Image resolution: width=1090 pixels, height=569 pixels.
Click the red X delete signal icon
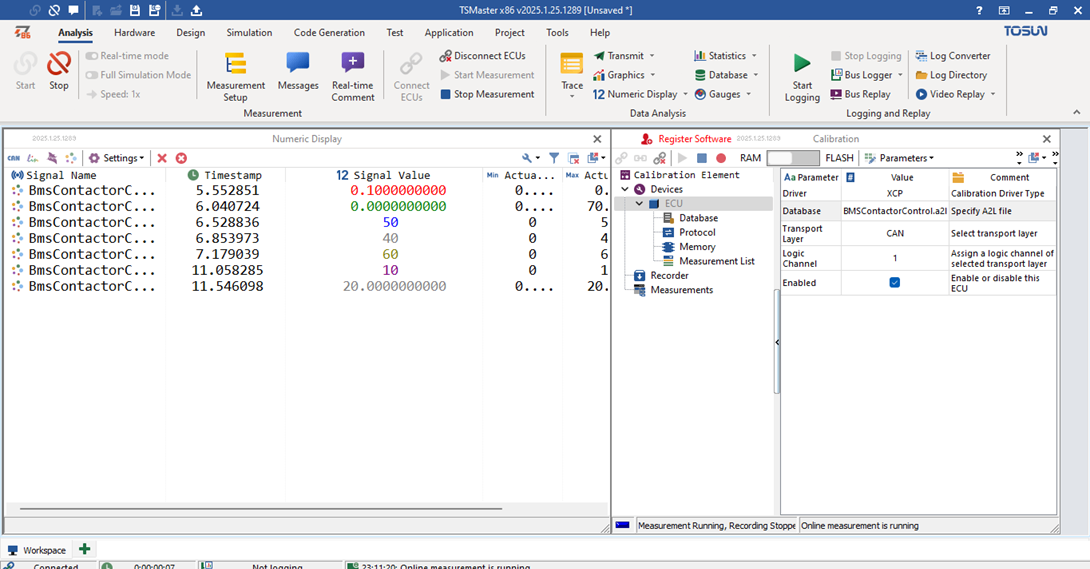[162, 158]
